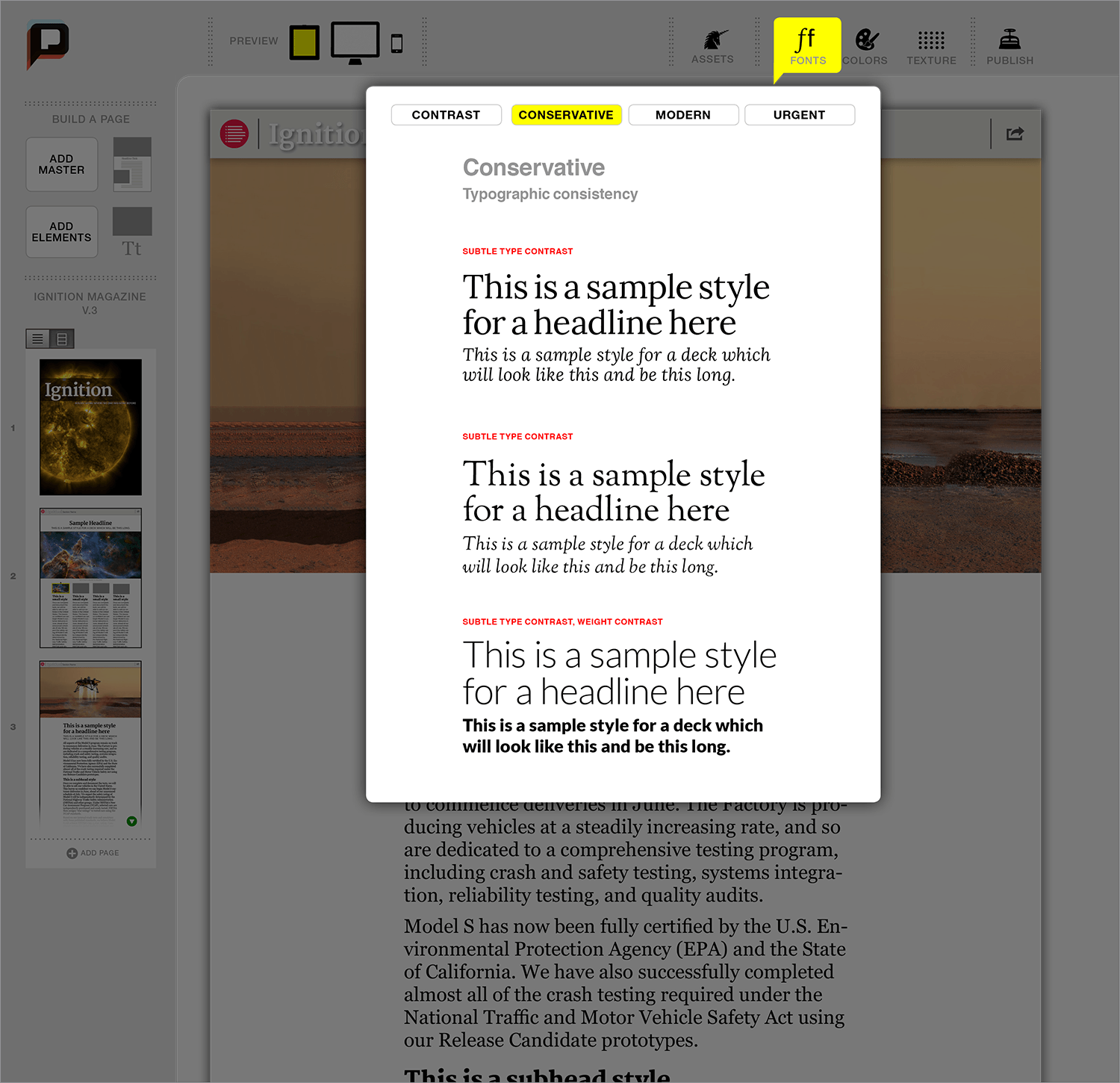Switch to the Contrast font tab

[x=447, y=115]
